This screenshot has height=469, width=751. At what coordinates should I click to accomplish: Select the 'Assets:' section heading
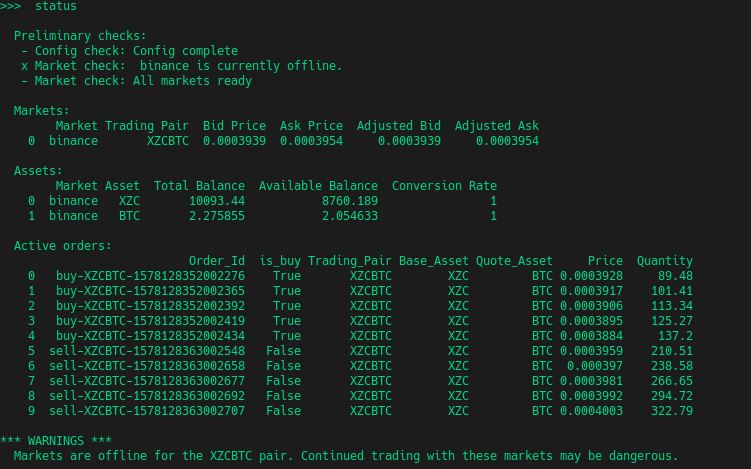click(38, 171)
